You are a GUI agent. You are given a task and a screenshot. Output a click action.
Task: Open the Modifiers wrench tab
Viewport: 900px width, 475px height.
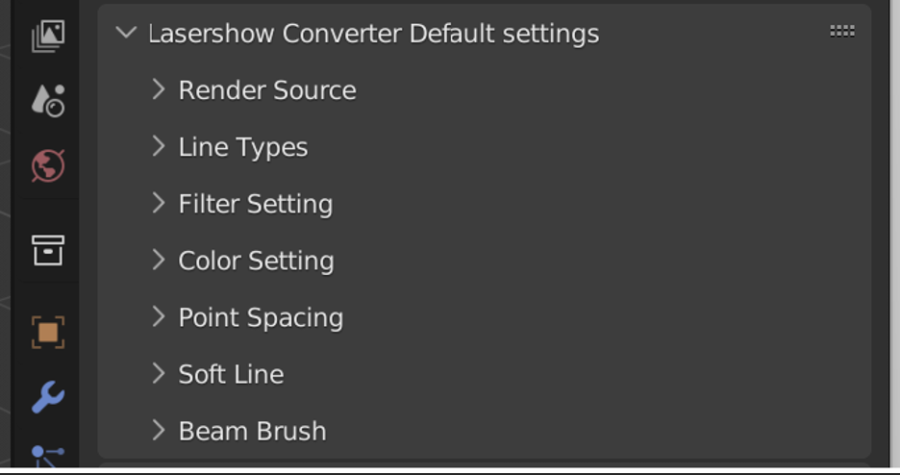pos(47,397)
